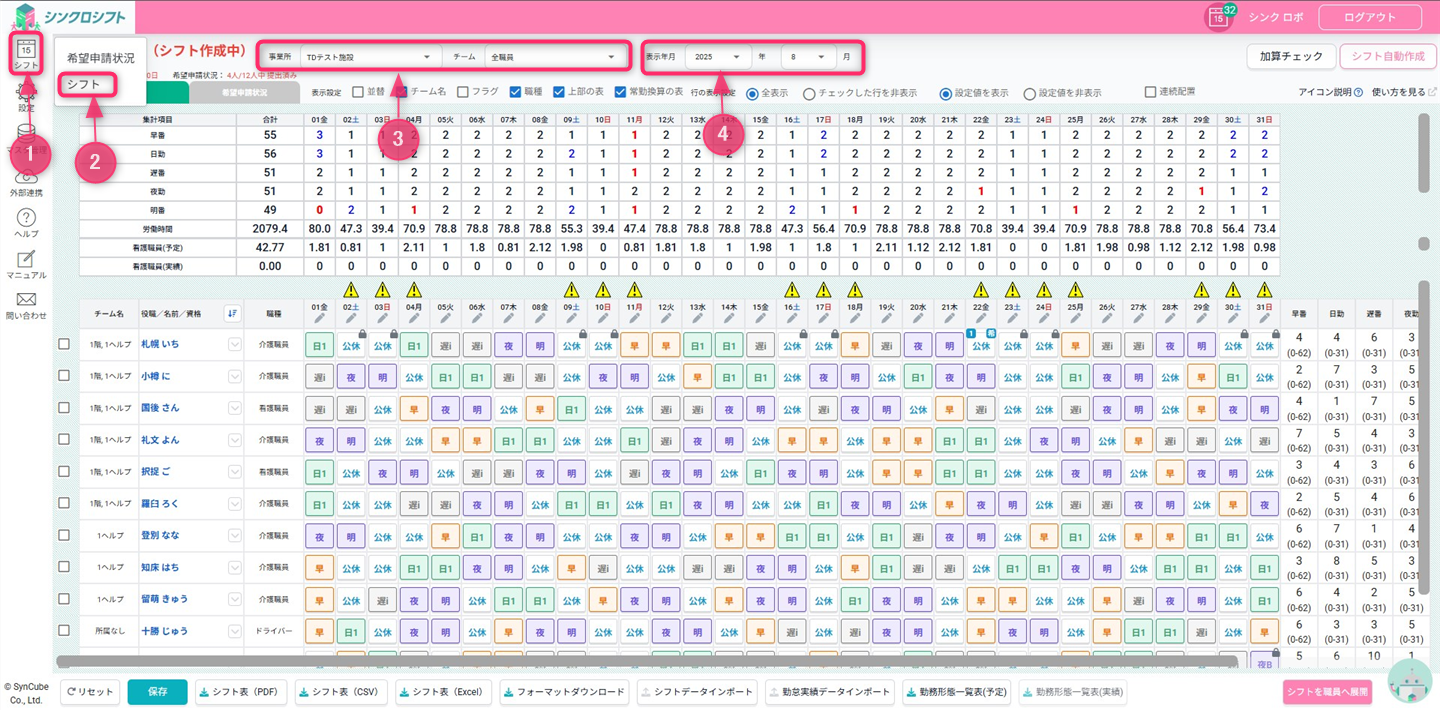
Task: Click the ログアウト button
Action: click(x=1370, y=17)
